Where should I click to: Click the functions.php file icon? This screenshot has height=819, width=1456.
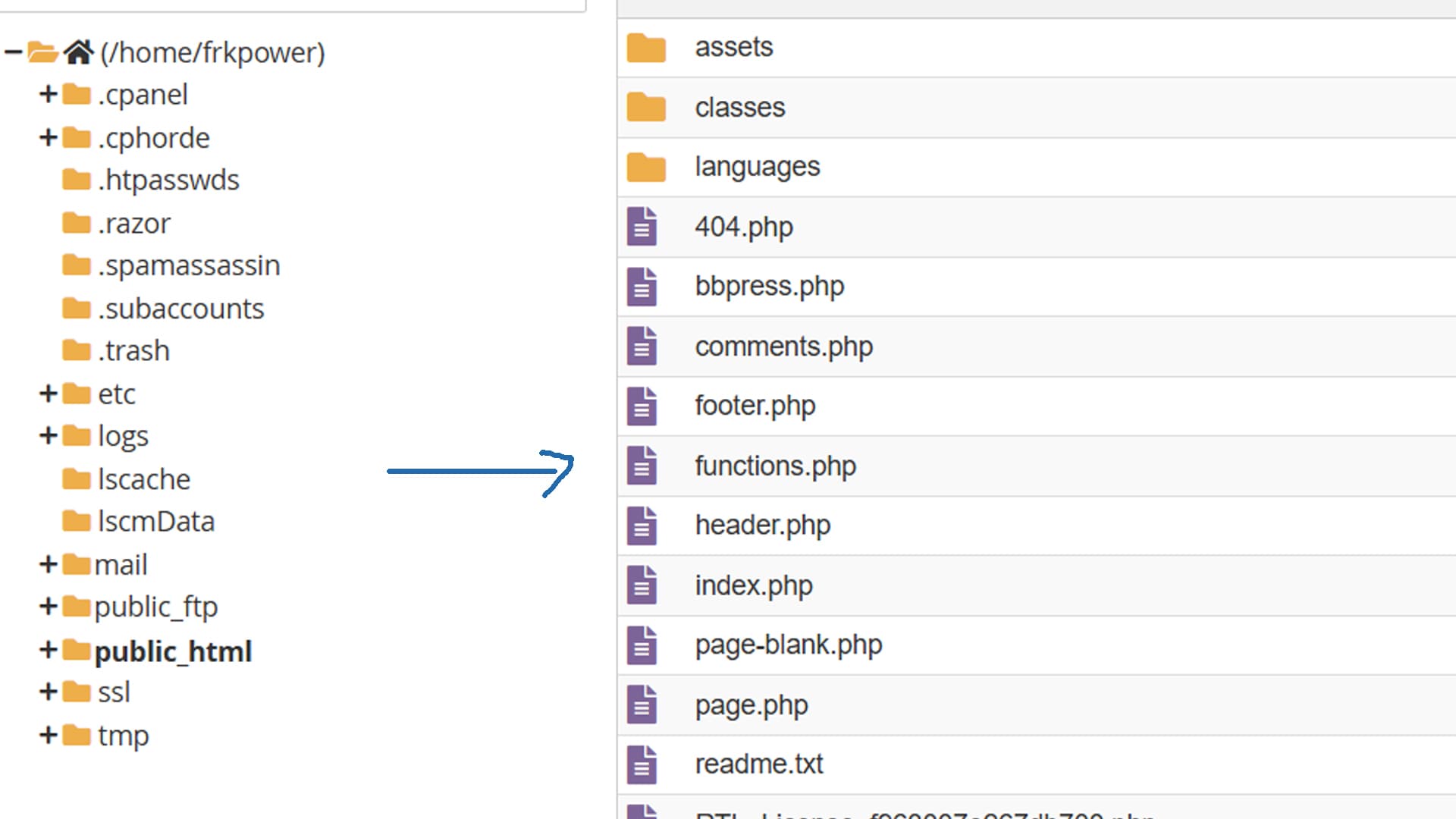[x=642, y=466]
